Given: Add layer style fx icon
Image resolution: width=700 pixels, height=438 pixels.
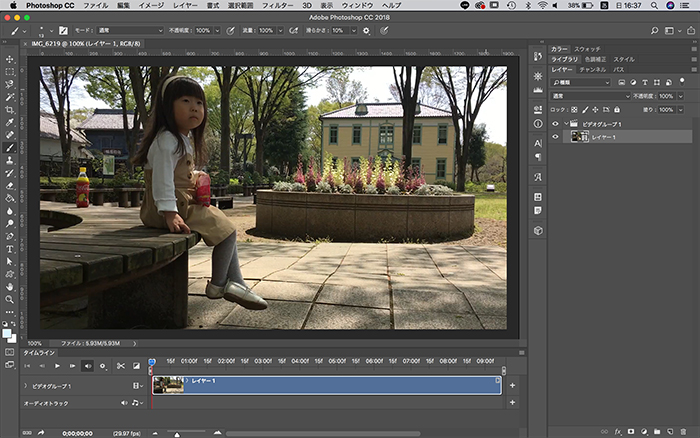Looking at the screenshot, I should (618, 432).
